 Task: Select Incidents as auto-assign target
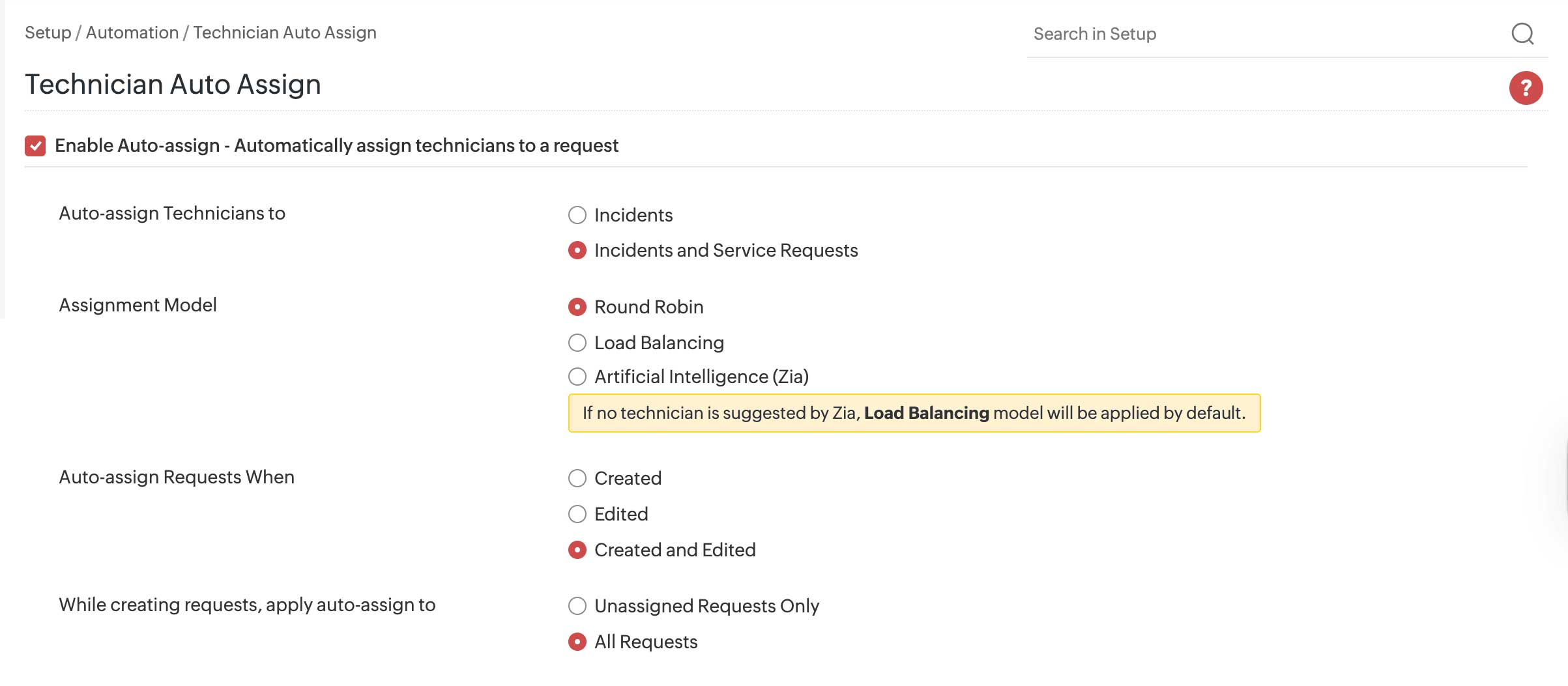pyautogui.click(x=577, y=215)
